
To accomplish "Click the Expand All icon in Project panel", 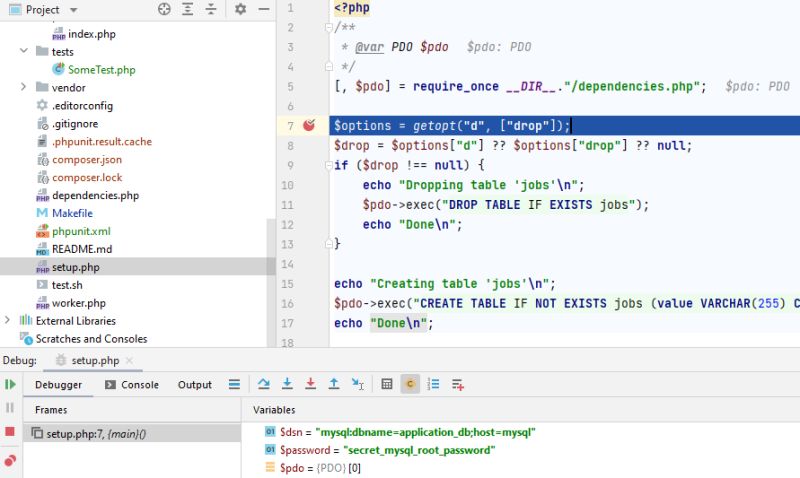I will pyautogui.click(x=187, y=9).
